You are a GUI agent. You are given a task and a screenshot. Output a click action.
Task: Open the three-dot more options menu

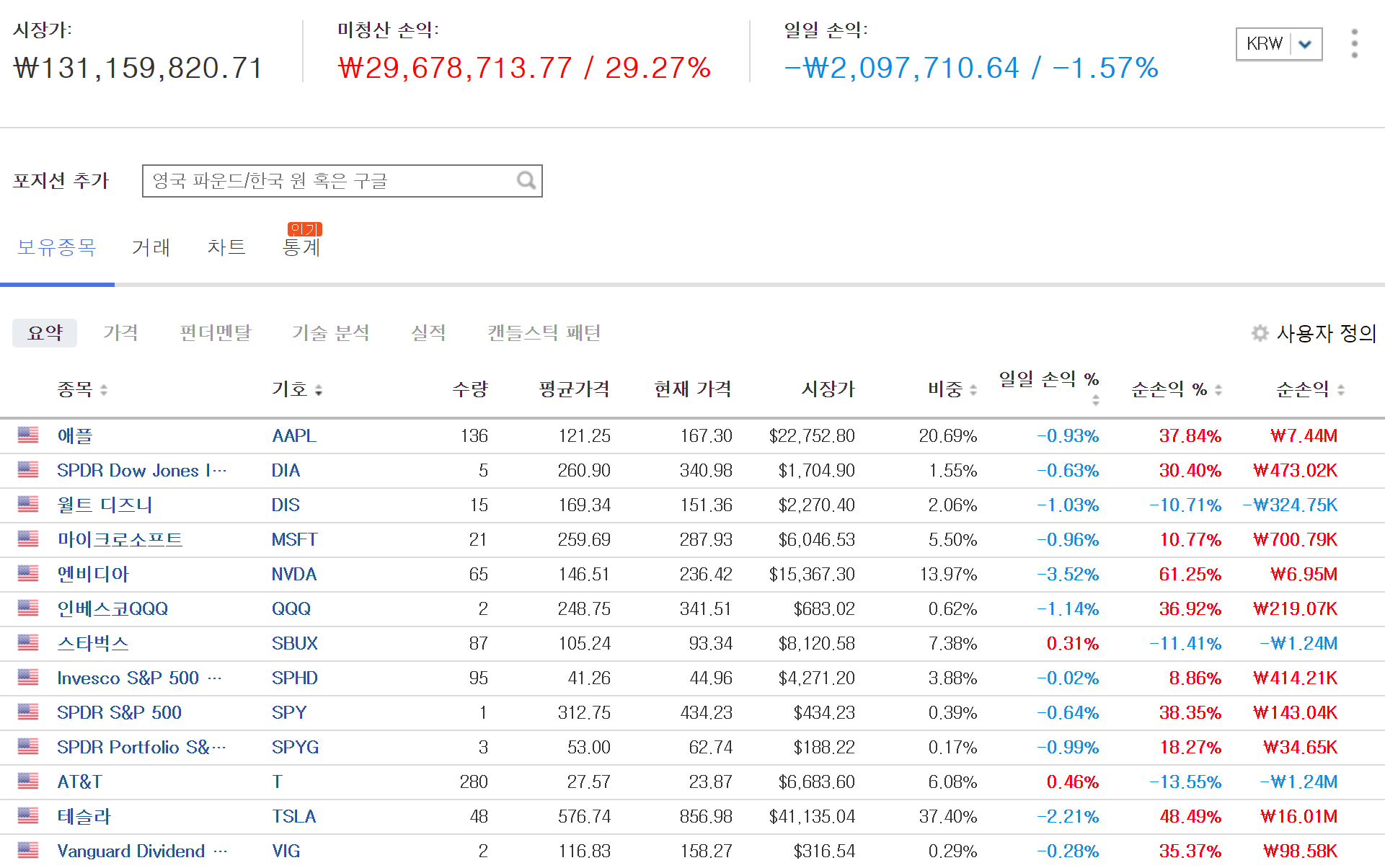[1355, 44]
